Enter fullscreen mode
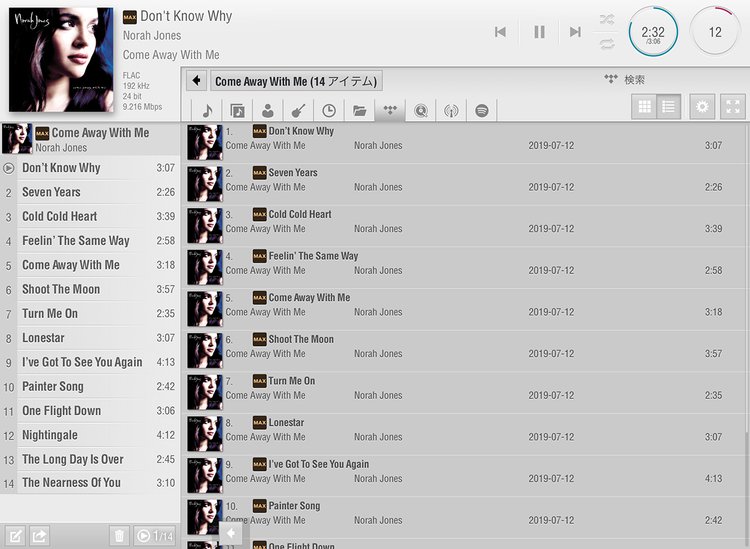 733,106
